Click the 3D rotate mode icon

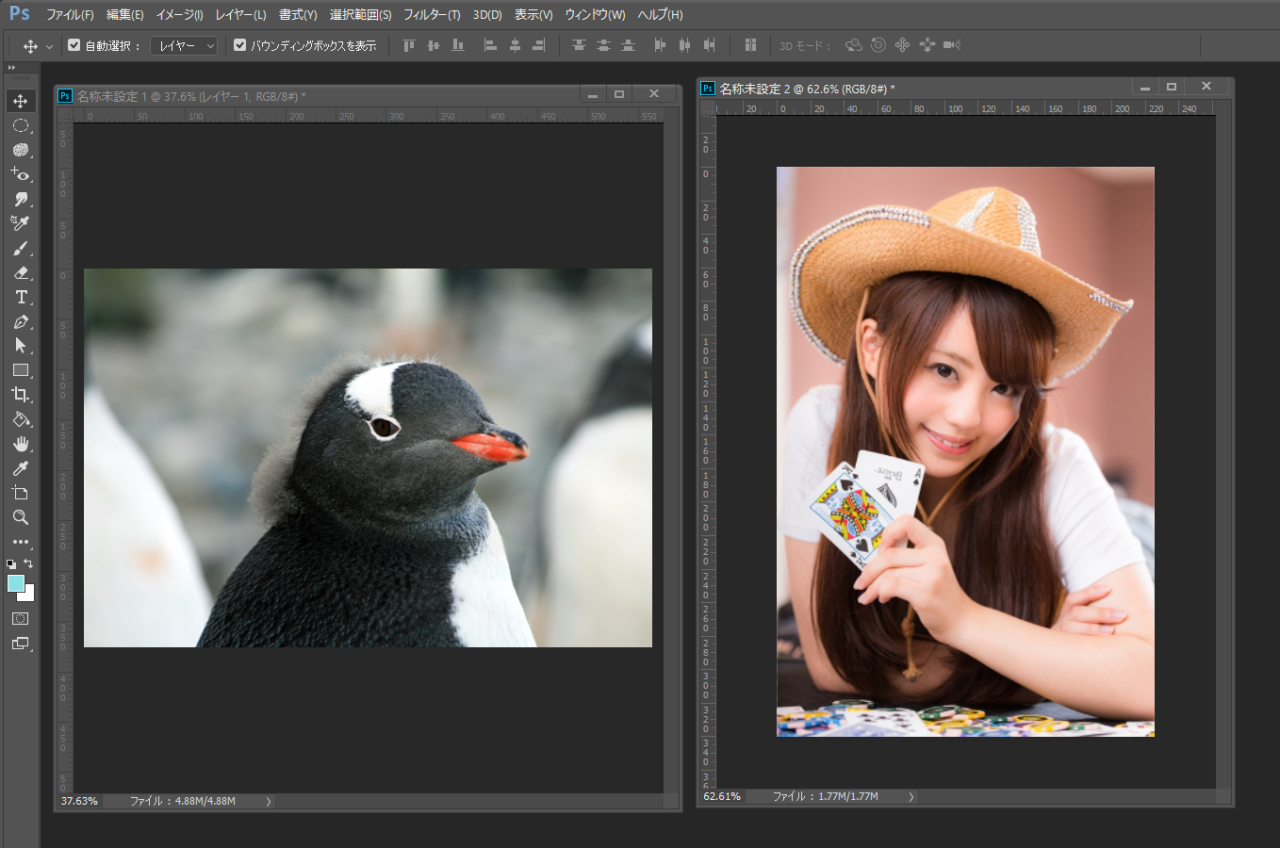pyautogui.click(x=853, y=45)
